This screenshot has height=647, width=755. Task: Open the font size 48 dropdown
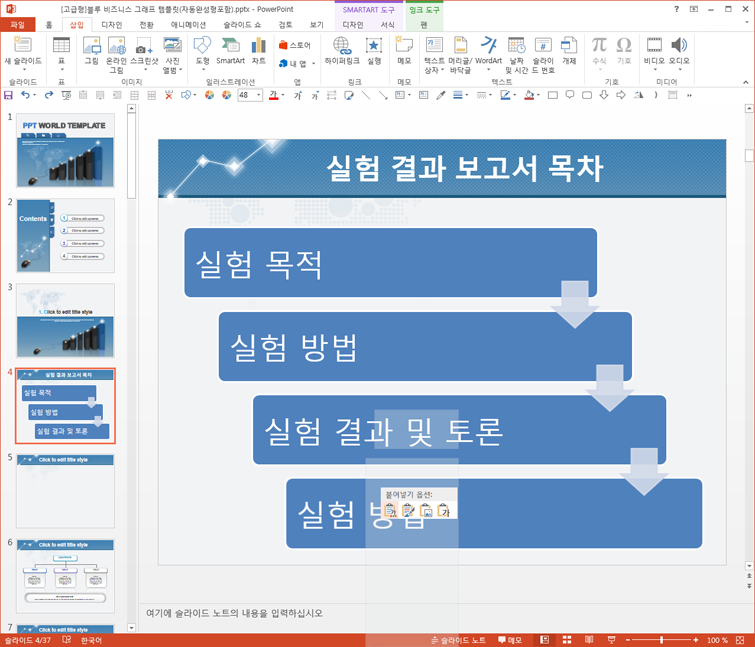click(259, 95)
